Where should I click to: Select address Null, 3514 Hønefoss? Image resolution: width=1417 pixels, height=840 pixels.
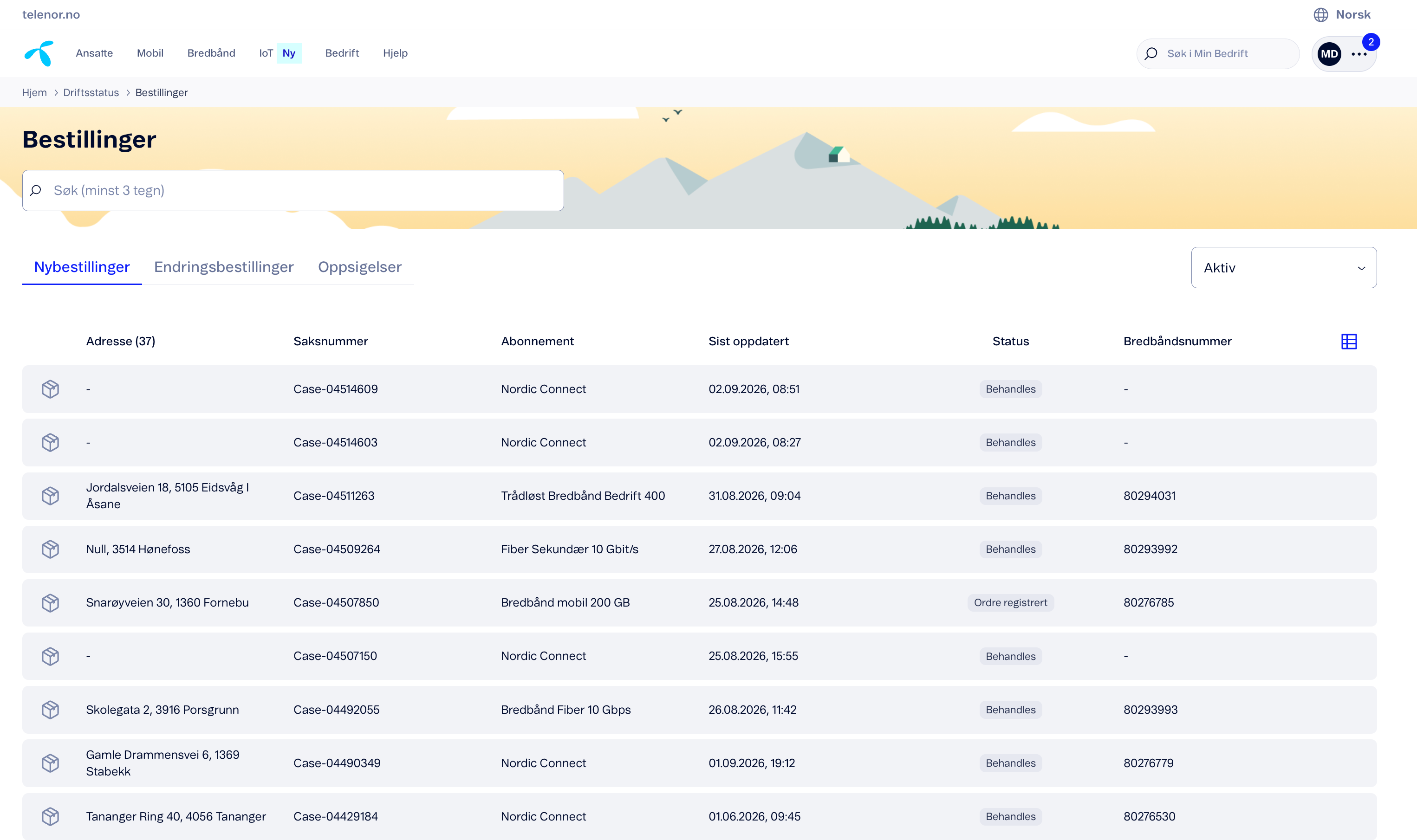(x=138, y=549)
